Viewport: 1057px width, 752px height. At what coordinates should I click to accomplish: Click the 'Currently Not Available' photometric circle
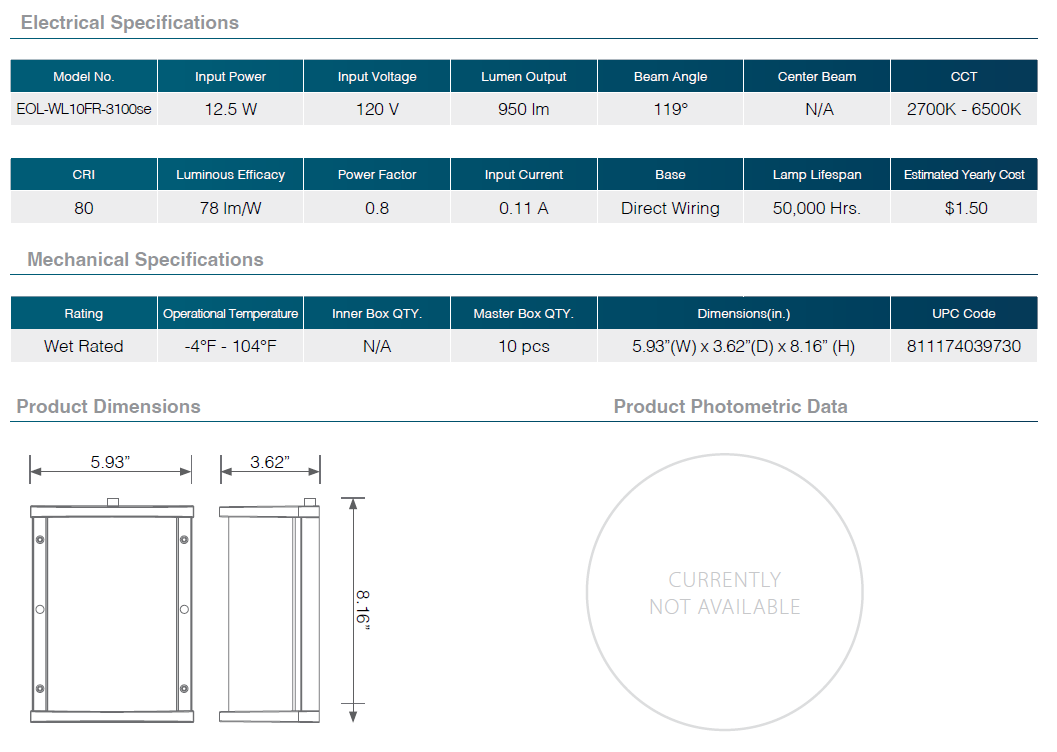pos(724,593)
